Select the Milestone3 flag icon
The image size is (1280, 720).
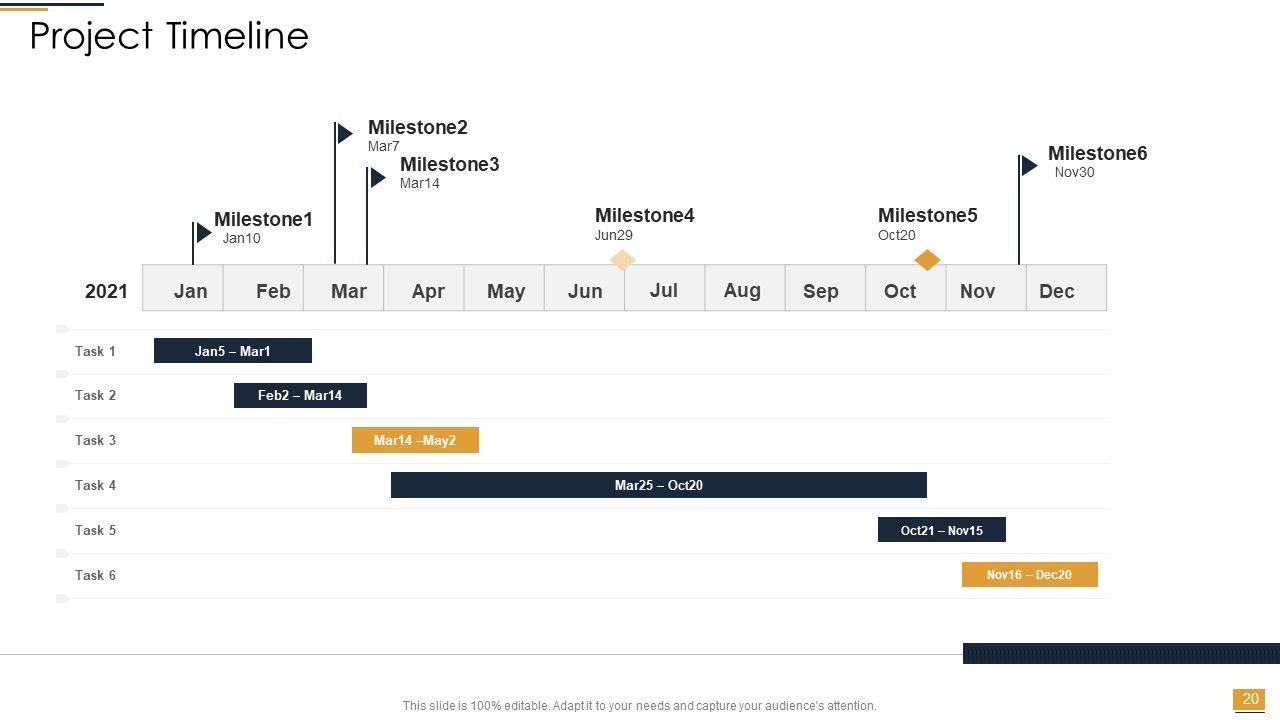click(x=377, y=178)
